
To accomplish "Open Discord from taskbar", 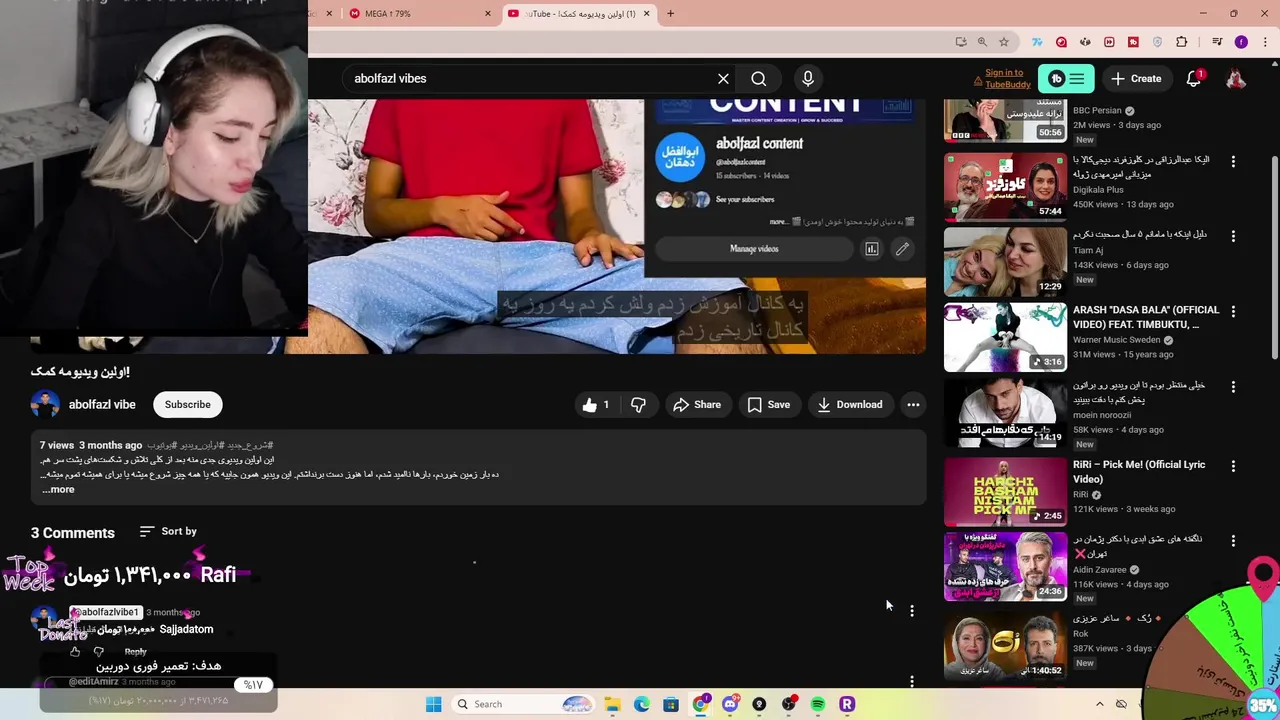I will pyautogui.click(x=730, y=704).
